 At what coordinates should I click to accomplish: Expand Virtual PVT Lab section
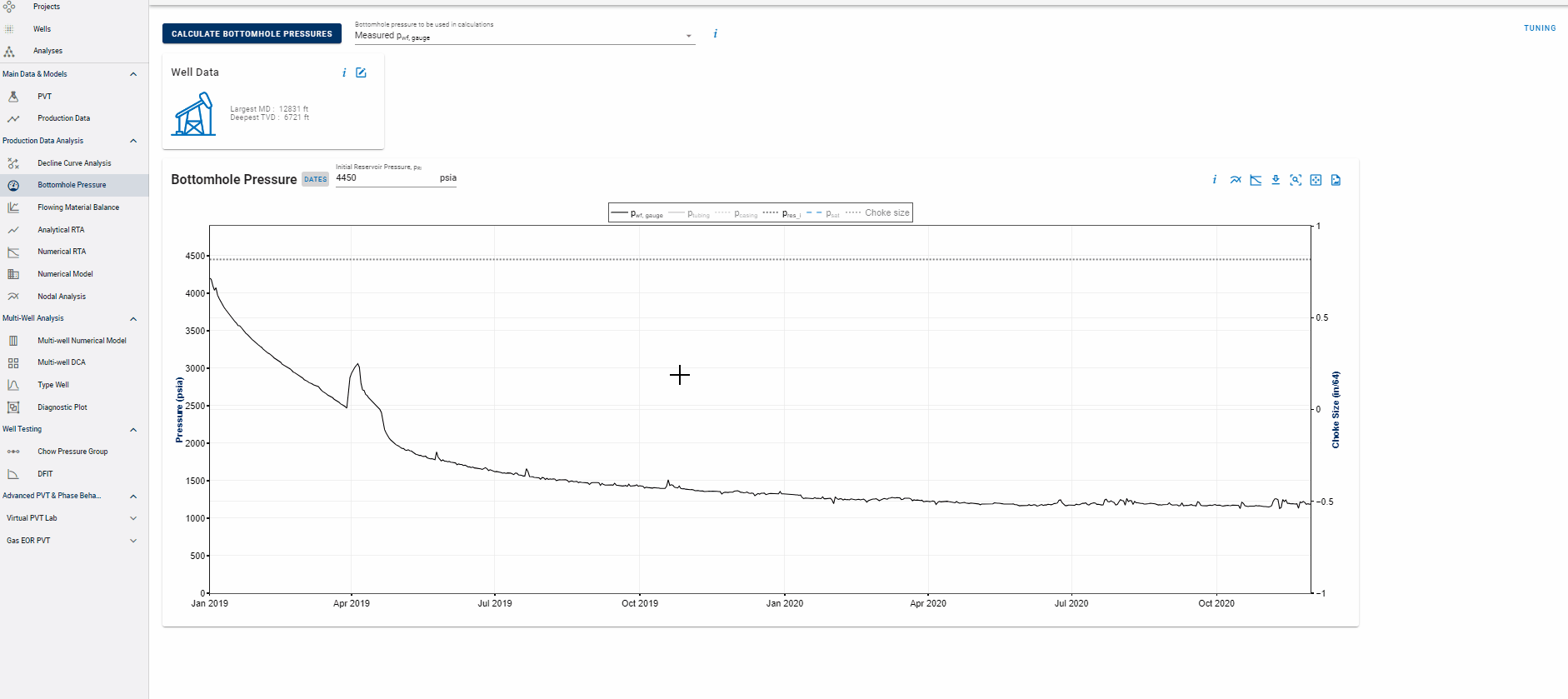tap(133, 518)
